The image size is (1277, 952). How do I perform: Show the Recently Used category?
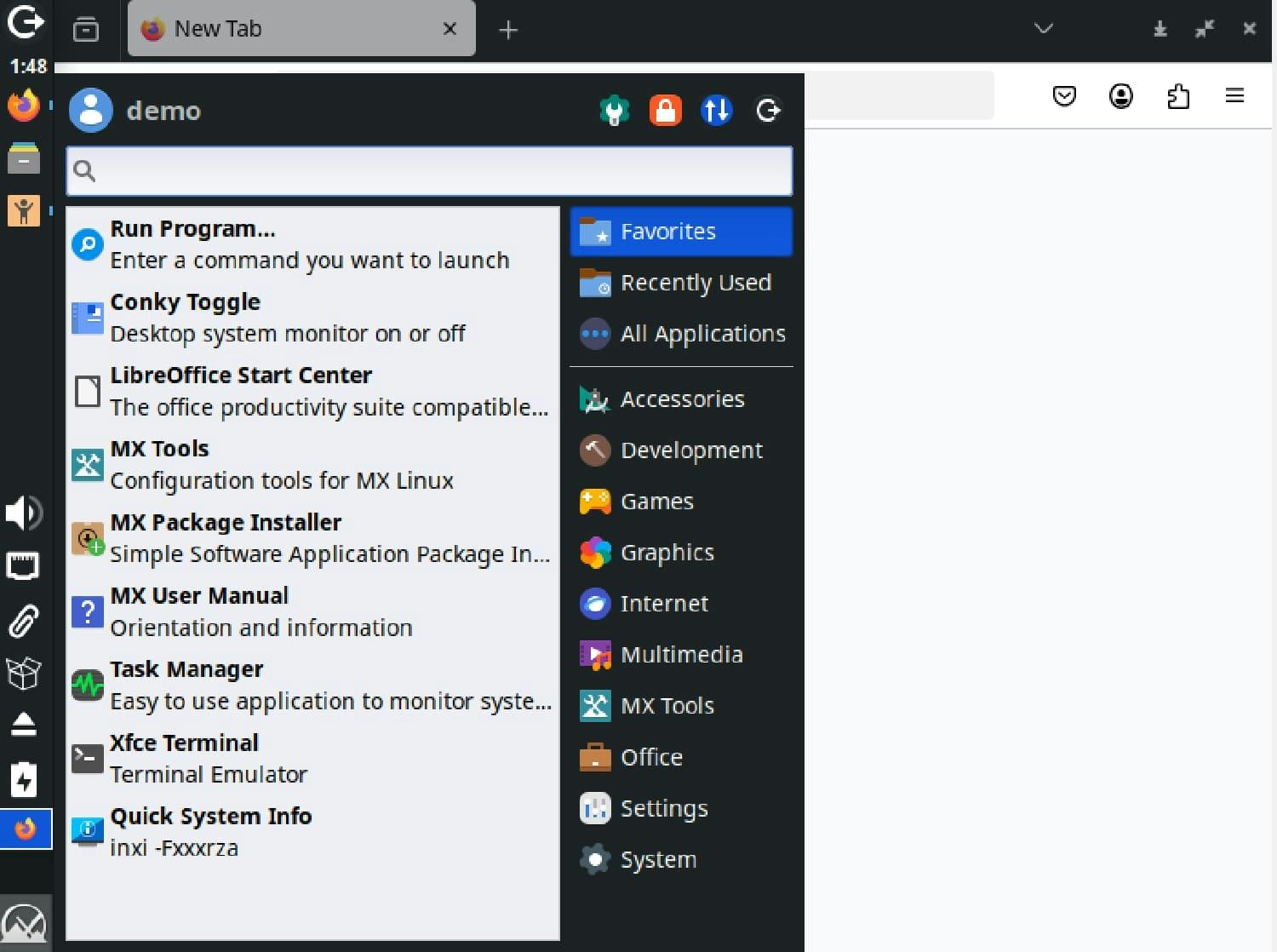tap(681, 283)
